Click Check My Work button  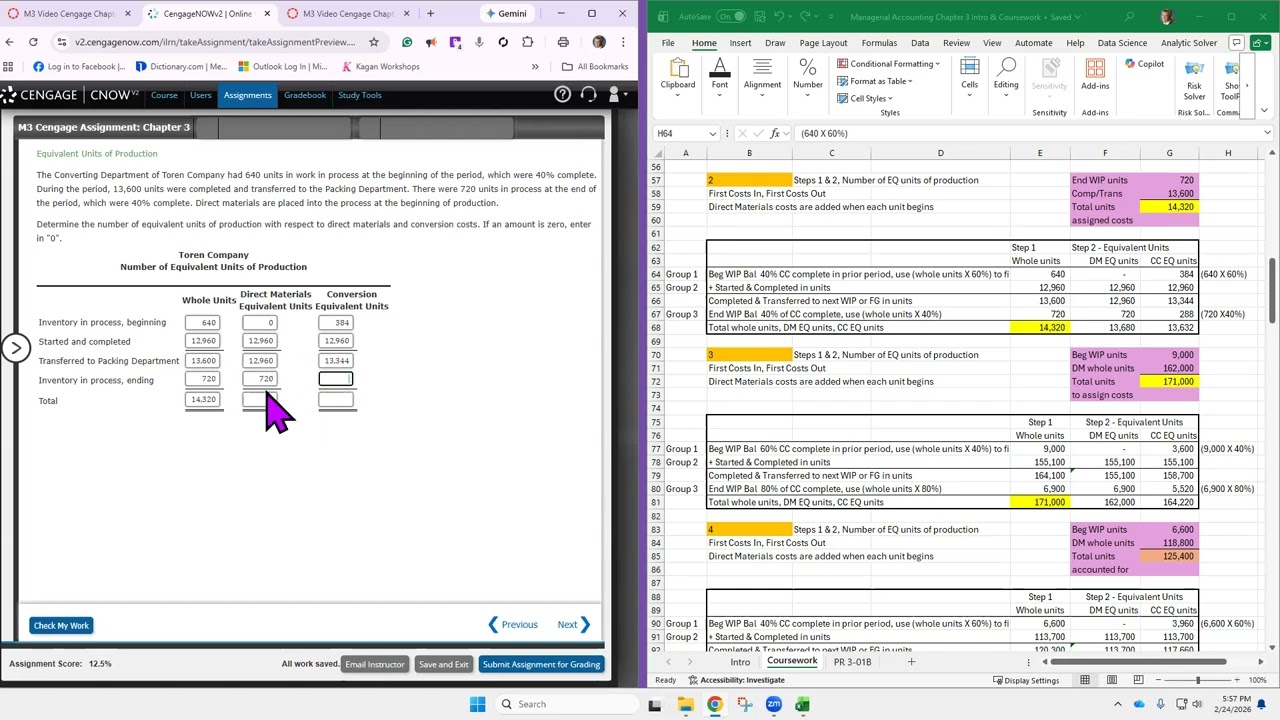[61, 626]
